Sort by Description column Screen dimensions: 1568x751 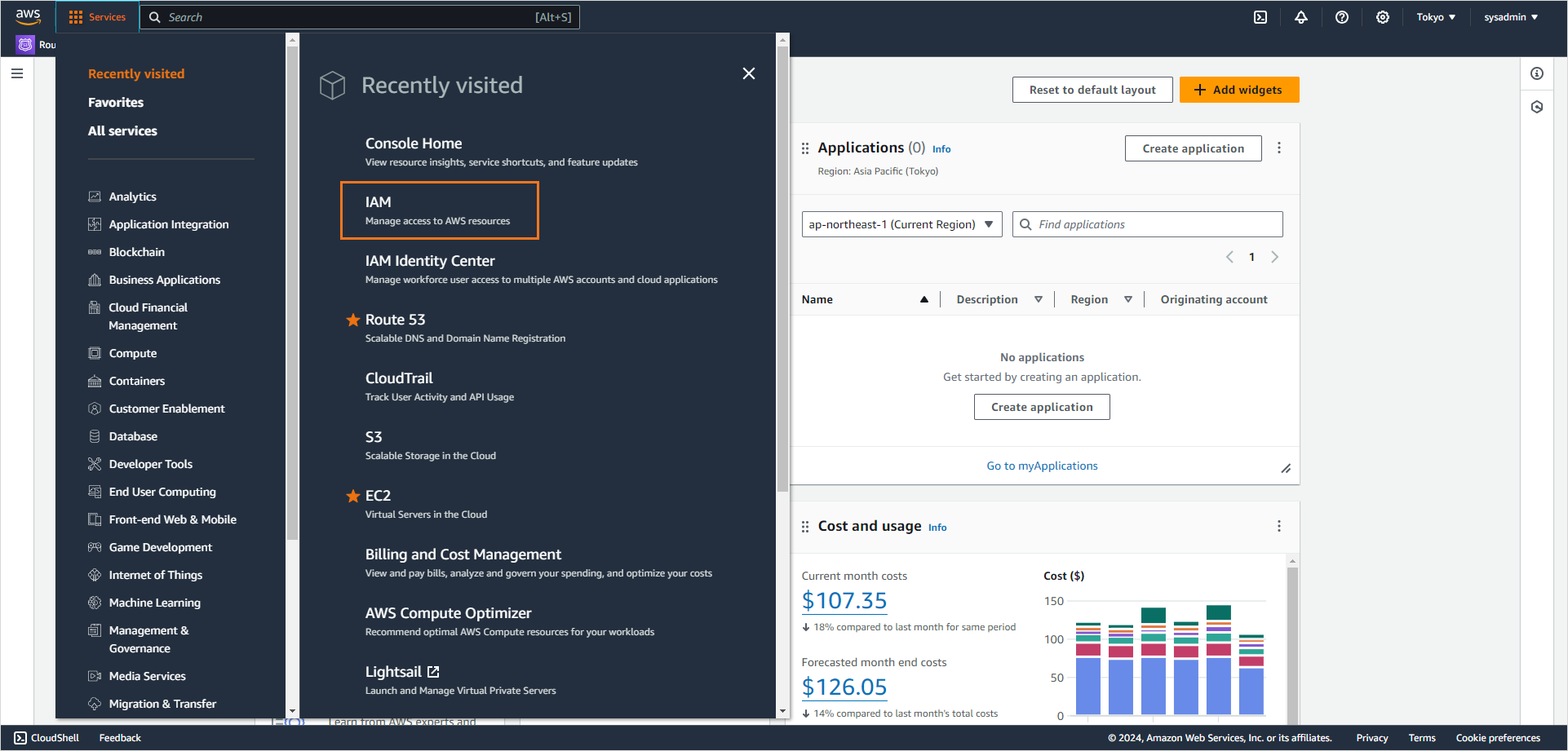pyautogui.click(x=999, y=299)
